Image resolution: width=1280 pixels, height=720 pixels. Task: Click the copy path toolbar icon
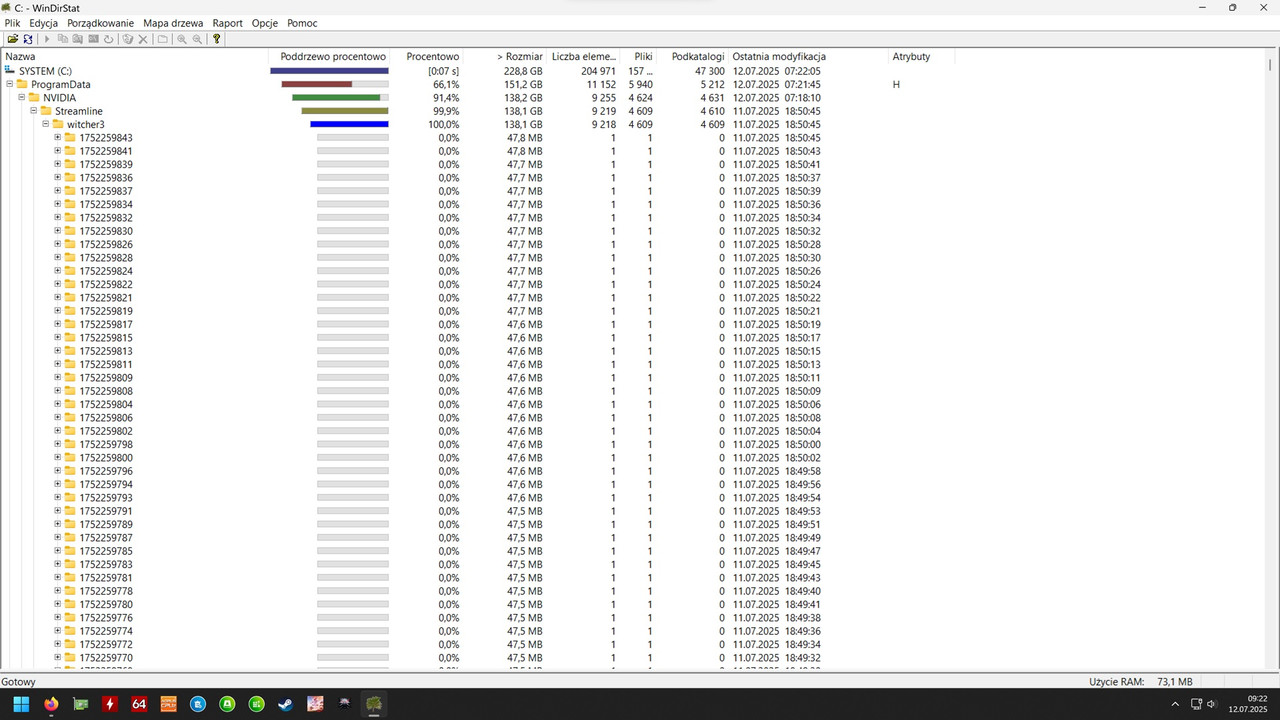pos(62,39)
